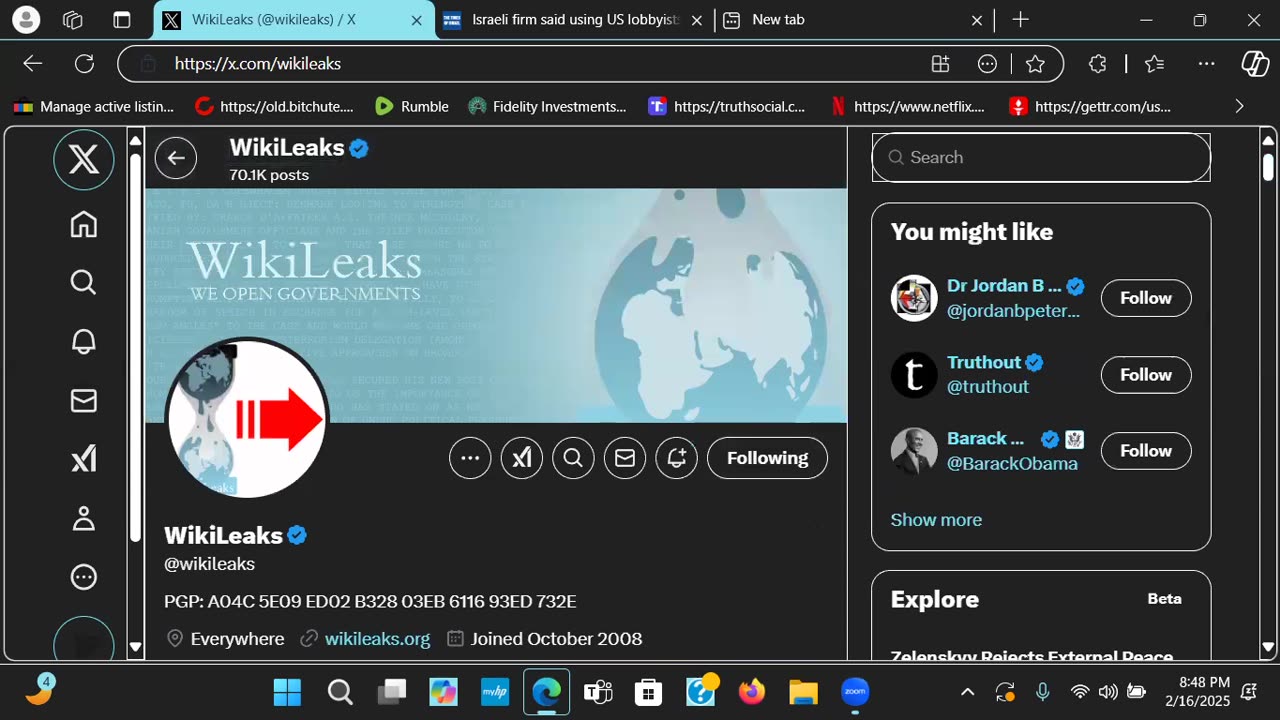The width and height of the screenshot is (1280, 720).
Task: Open the Netflix bookmark
Action: coord(908,106)
